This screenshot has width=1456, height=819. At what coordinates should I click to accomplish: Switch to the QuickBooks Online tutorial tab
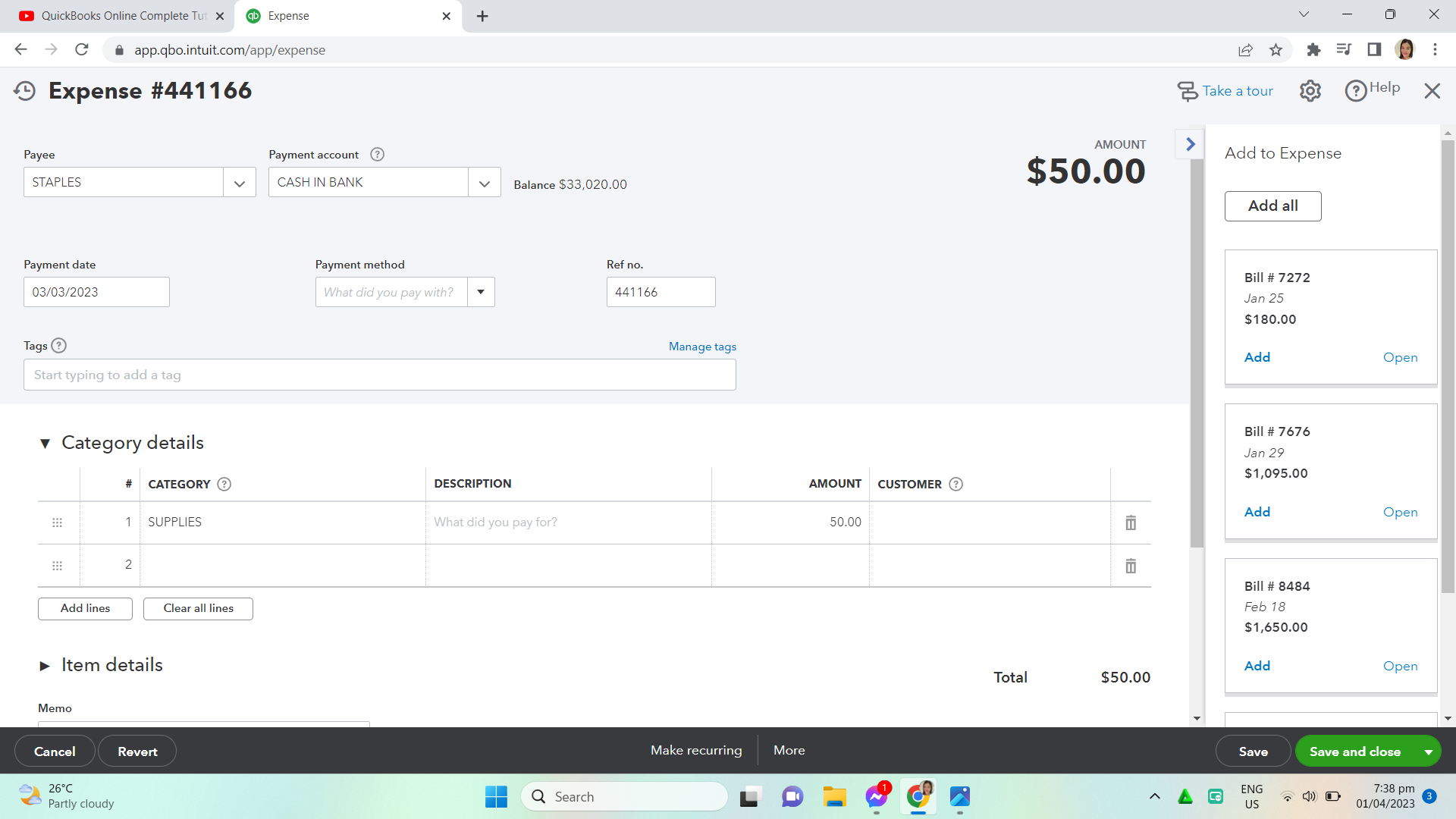click(x=121, y=16)
